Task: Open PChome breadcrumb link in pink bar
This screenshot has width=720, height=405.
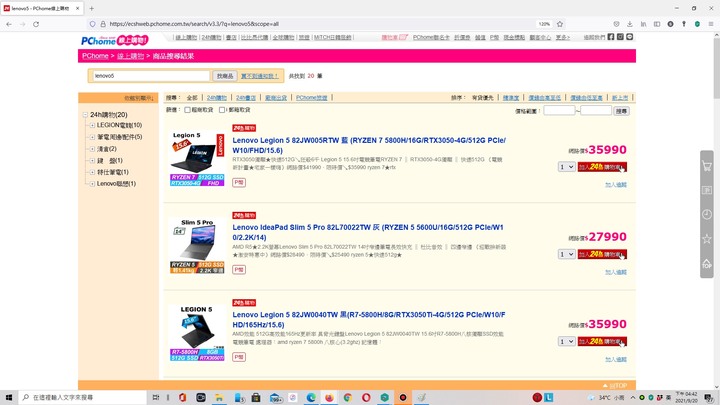Action: 95,56
